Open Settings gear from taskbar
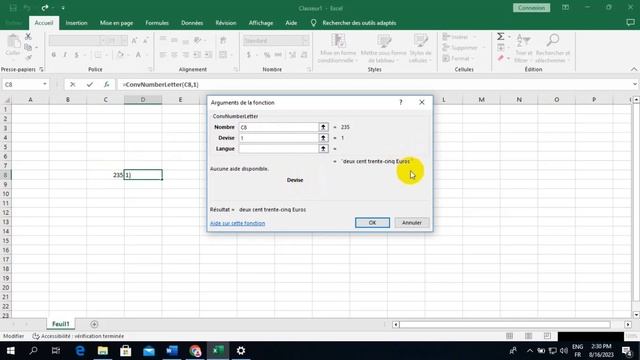 pyautogui.click(x=241, y=351)
